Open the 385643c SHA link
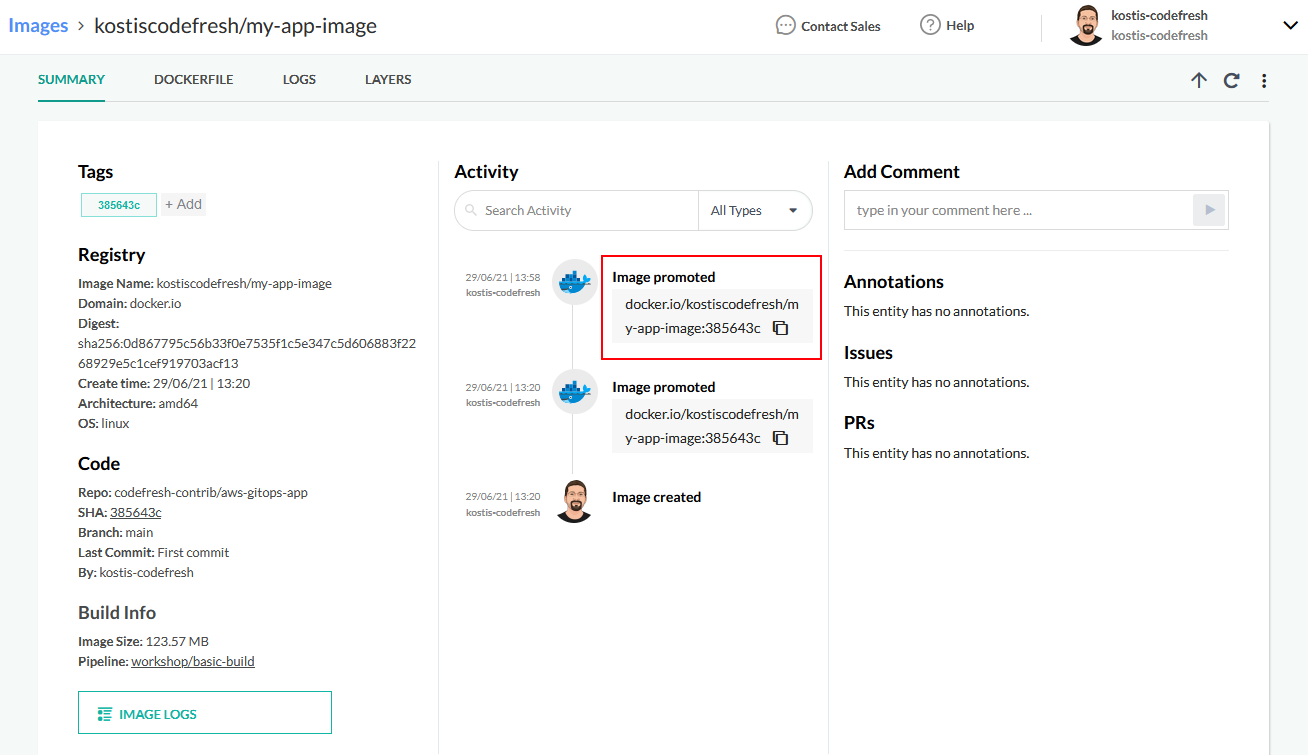The image size is (1308, 755). [136, 513]
